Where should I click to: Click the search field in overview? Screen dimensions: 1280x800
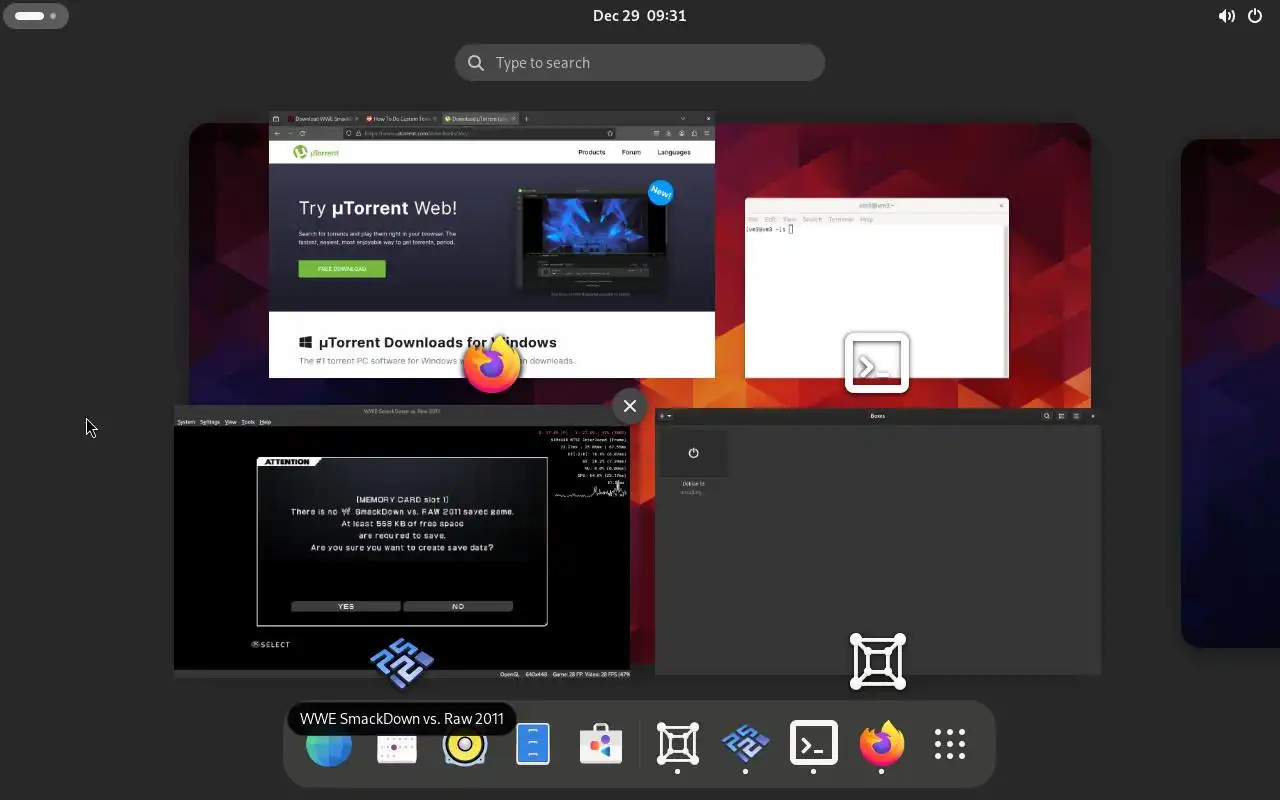pos(640,62)
